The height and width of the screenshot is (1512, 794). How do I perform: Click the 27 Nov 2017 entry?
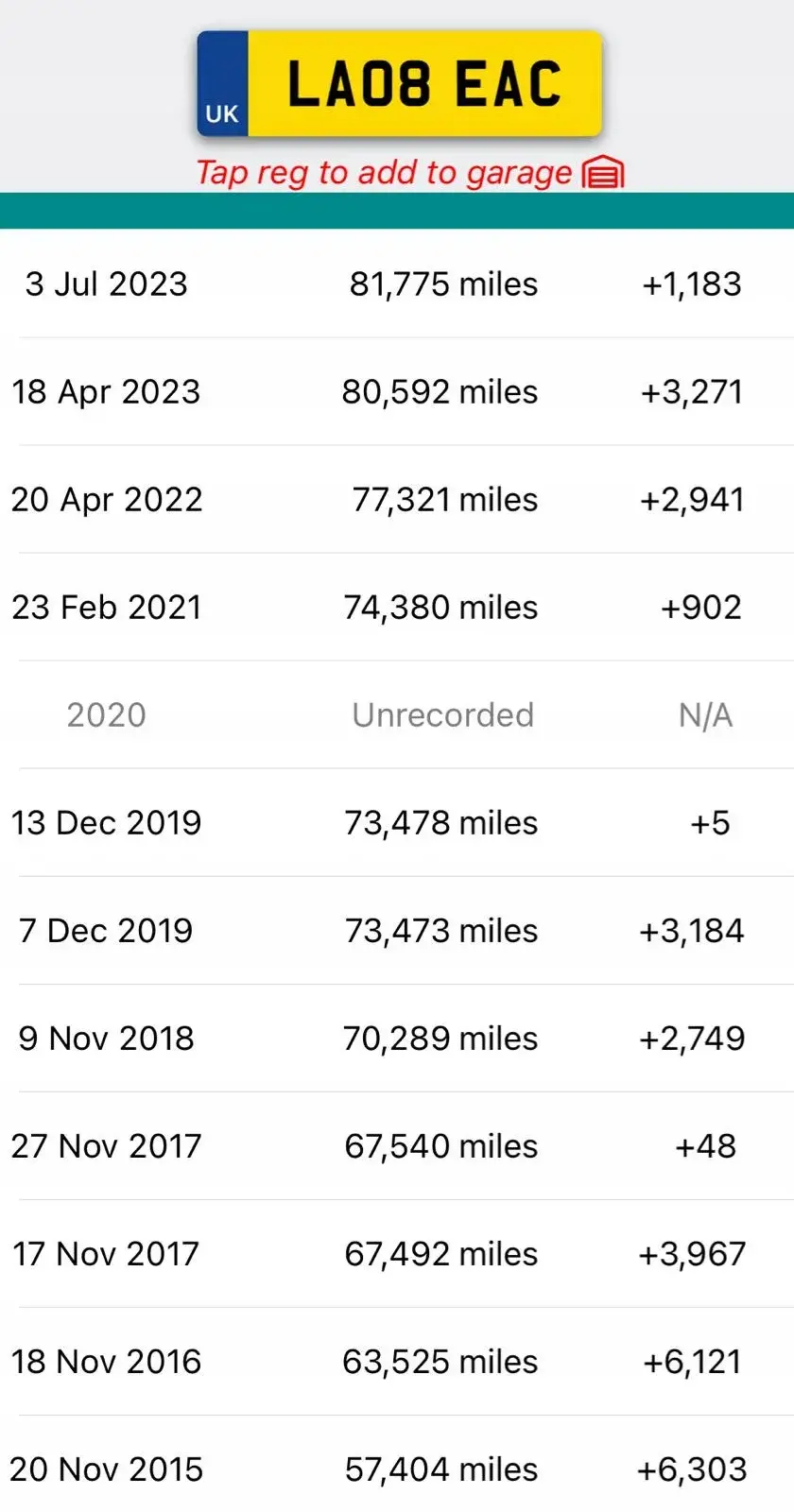coord(397,1145)
